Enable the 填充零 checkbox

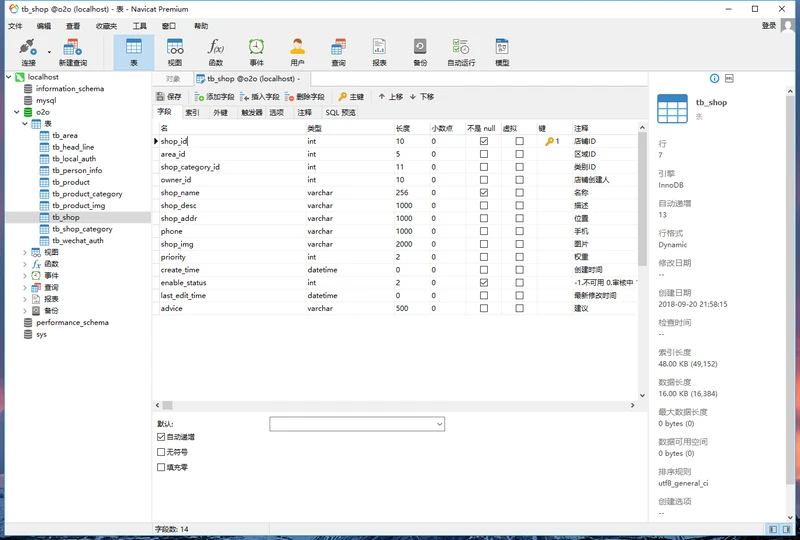(162, 467)
